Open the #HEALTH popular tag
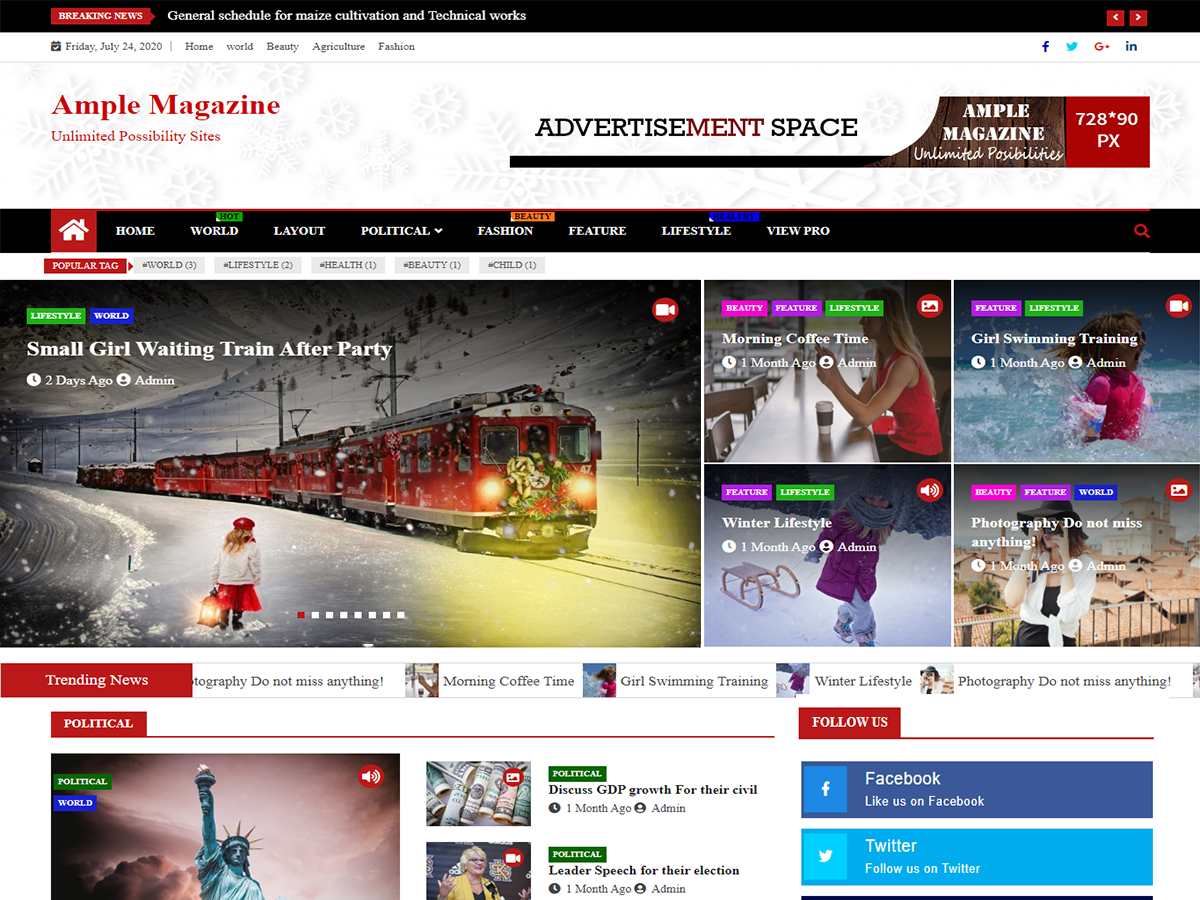The height and width of the screenshot is (900, 1200). tap(347, 264)
